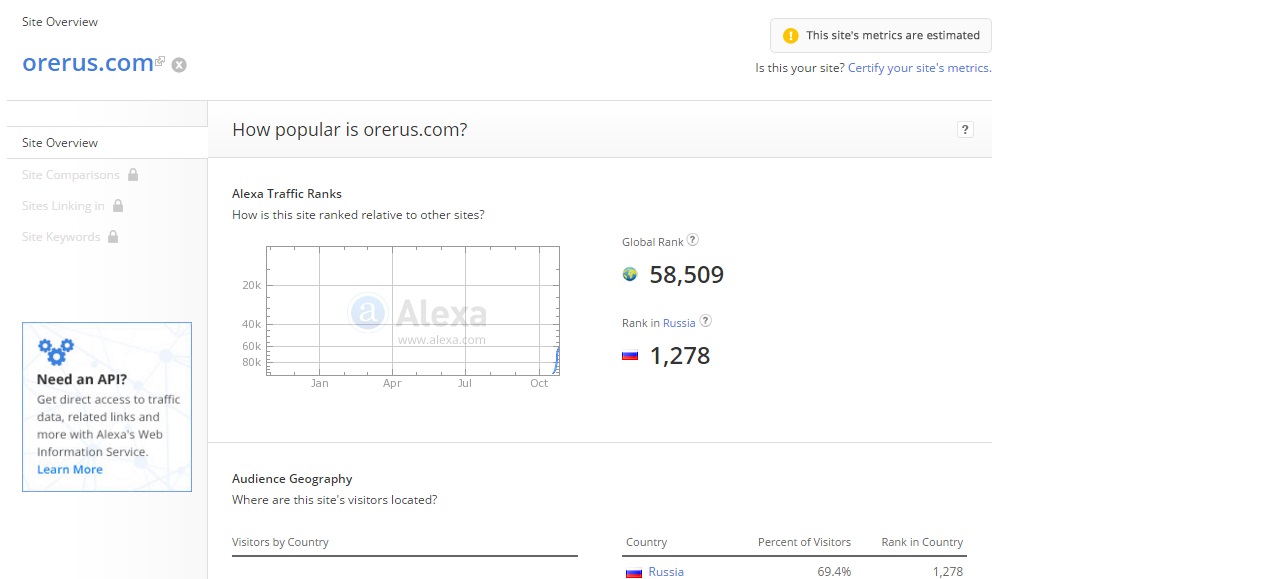Open the Site Comparisons menu item
Viewport: 1275px width, 579px height.
(70, 175)
